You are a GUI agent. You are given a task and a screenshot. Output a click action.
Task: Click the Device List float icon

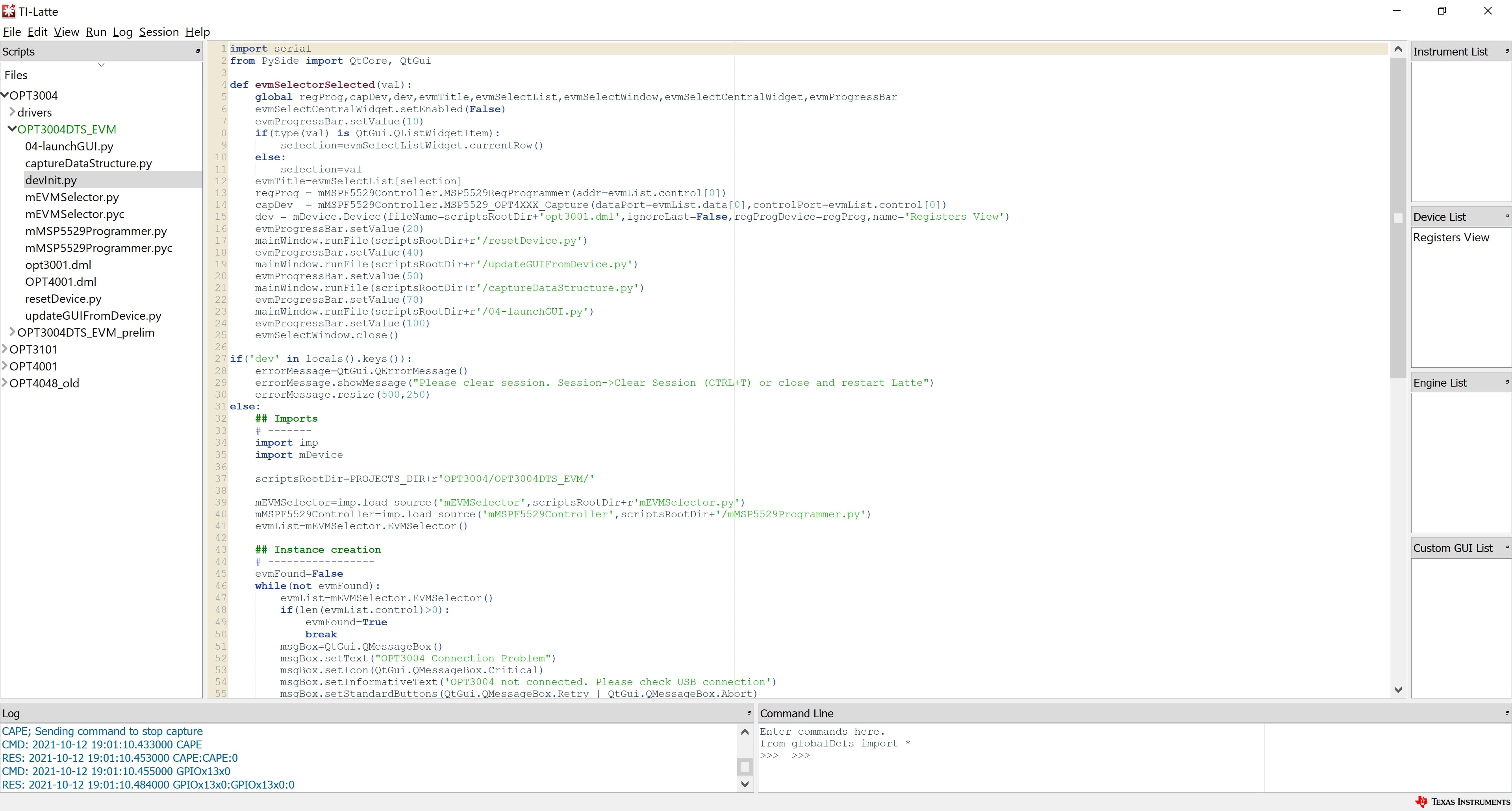pyautogui.click(x=1507, y=217)
